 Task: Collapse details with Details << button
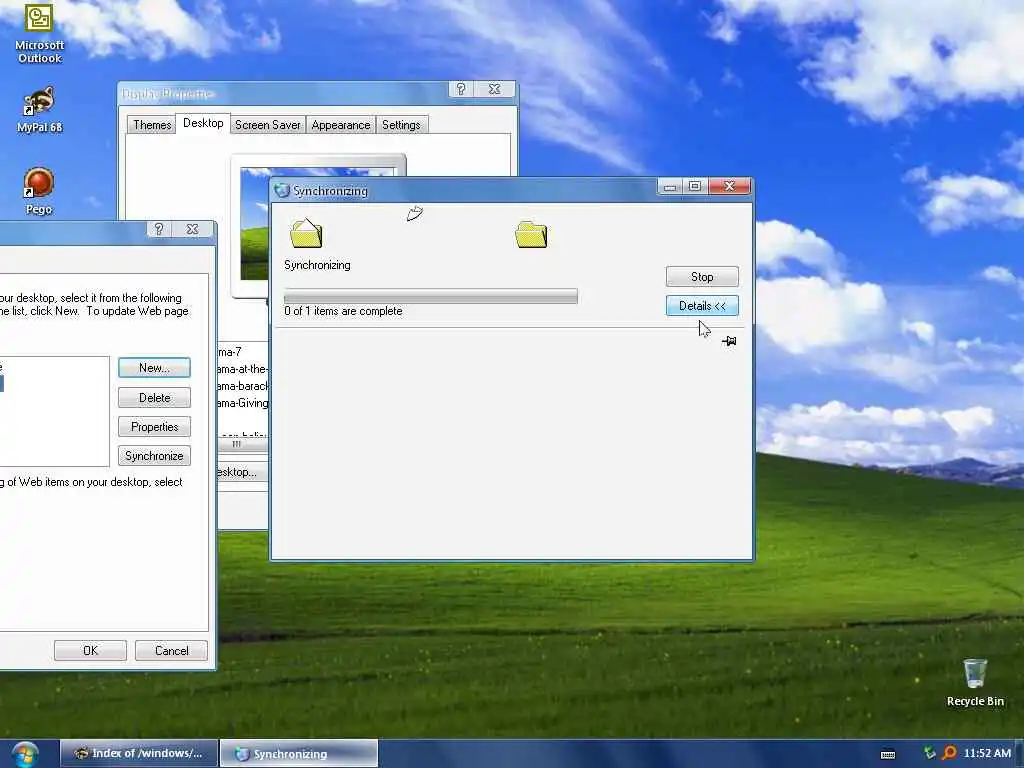(x=702, y=306)
